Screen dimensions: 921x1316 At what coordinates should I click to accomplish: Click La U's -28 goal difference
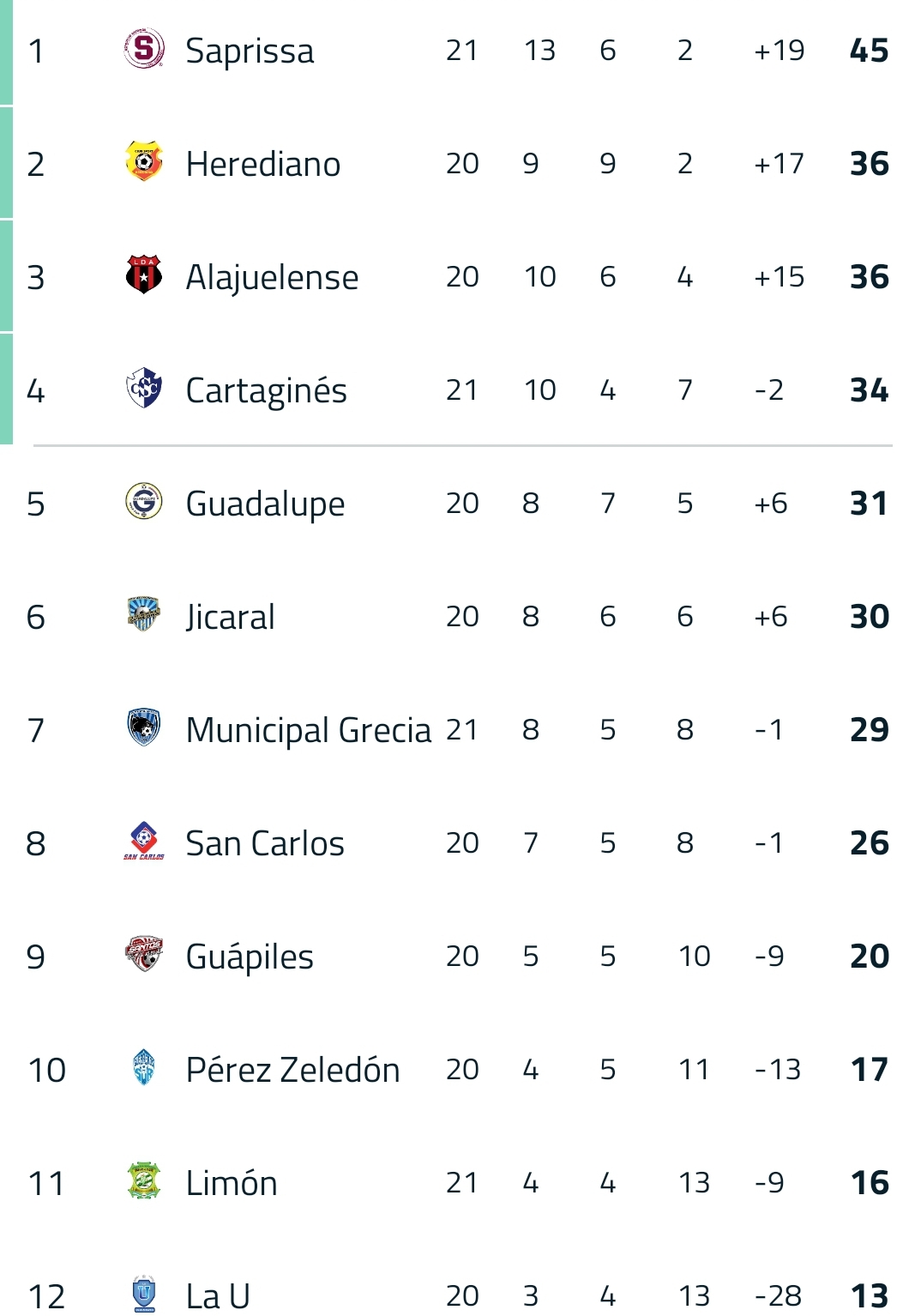point(778,1295)
